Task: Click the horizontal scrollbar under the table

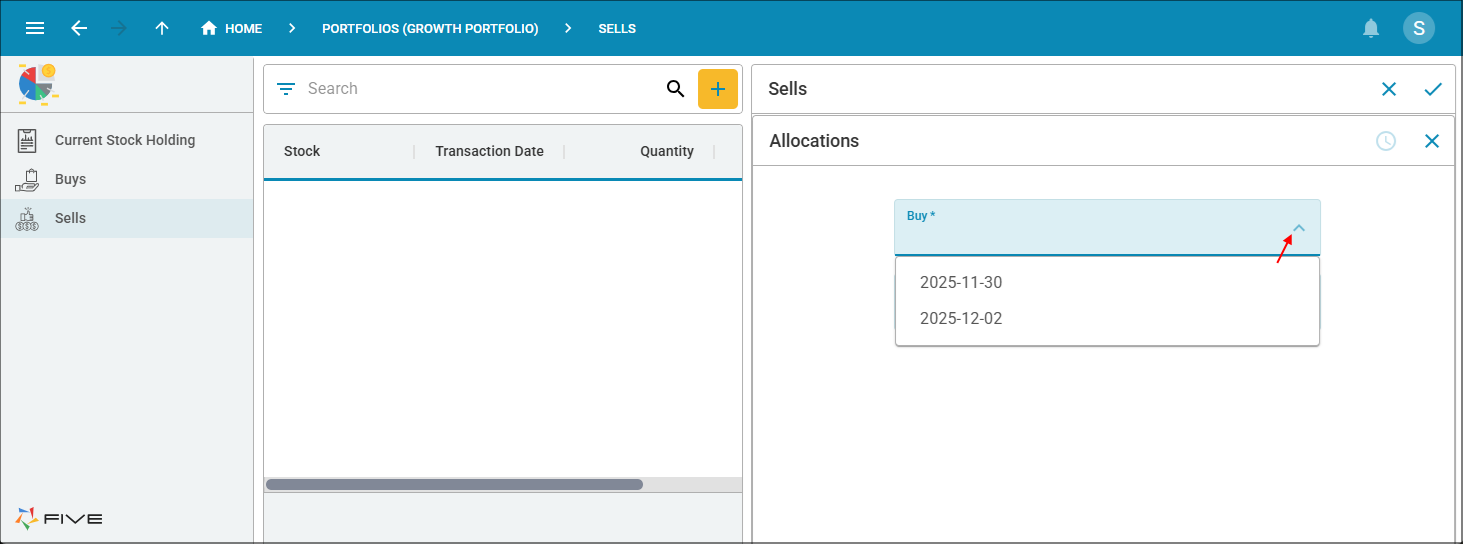Action: coord(454,484)
